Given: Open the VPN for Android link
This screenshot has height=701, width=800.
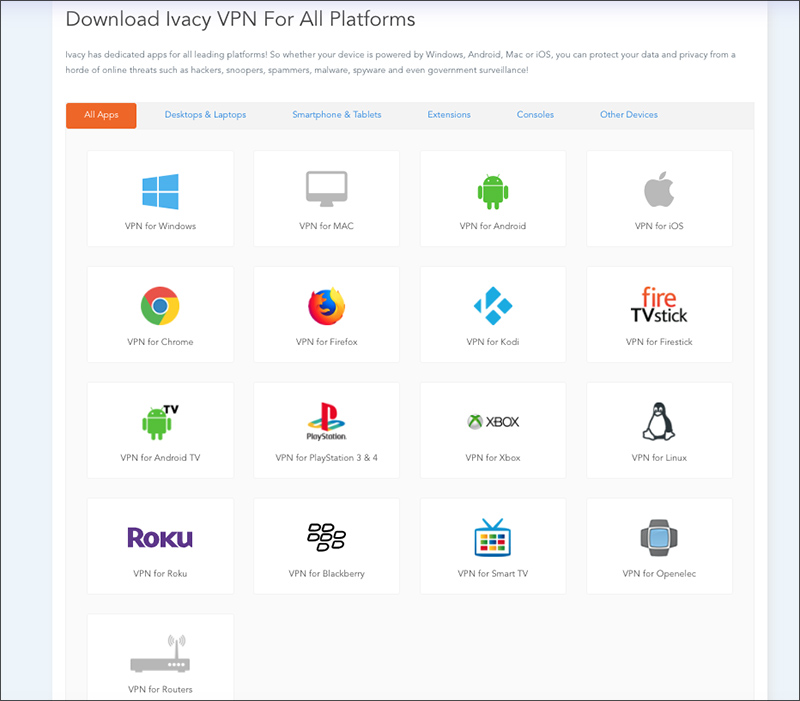Looking at the screenshot, I should pyautogui.click(x=493, y=226).
